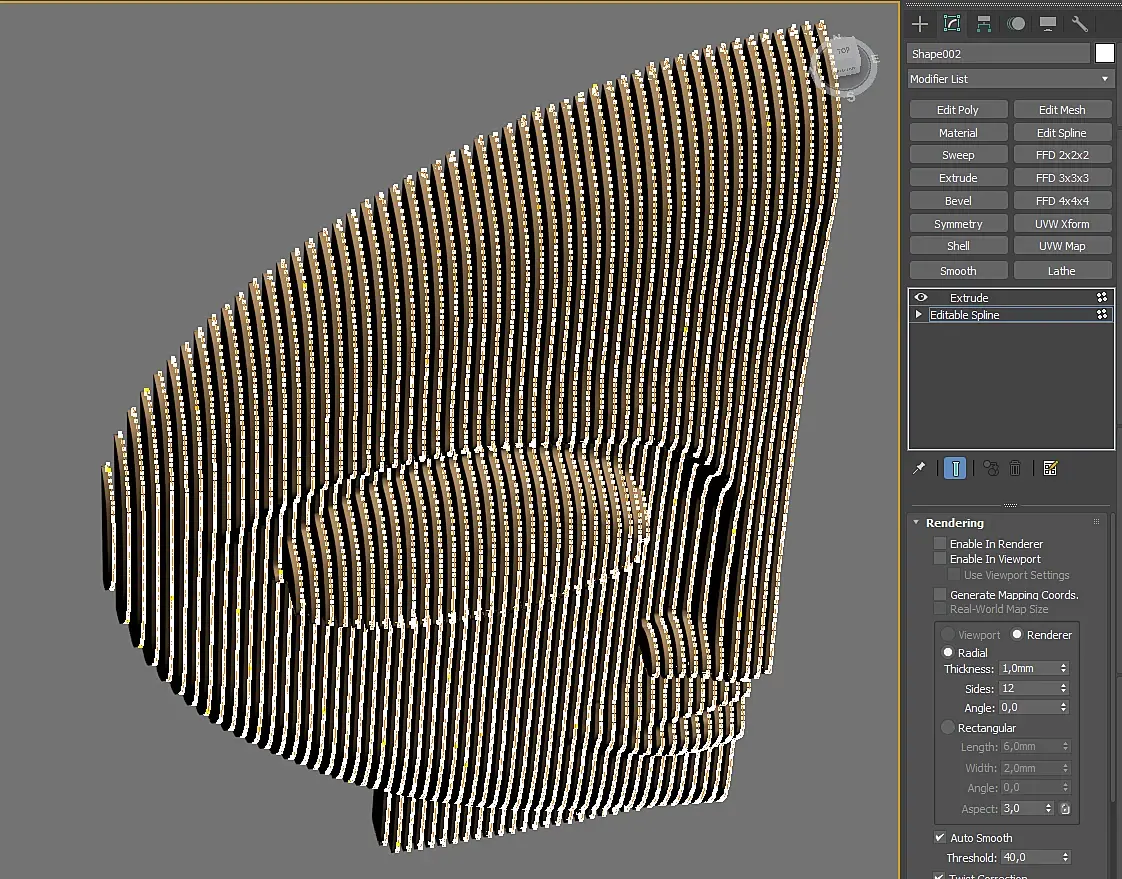This screenshot has height=879, width=1122.
Task: Click the Pin Stack icon
Action: pos(919,468)
